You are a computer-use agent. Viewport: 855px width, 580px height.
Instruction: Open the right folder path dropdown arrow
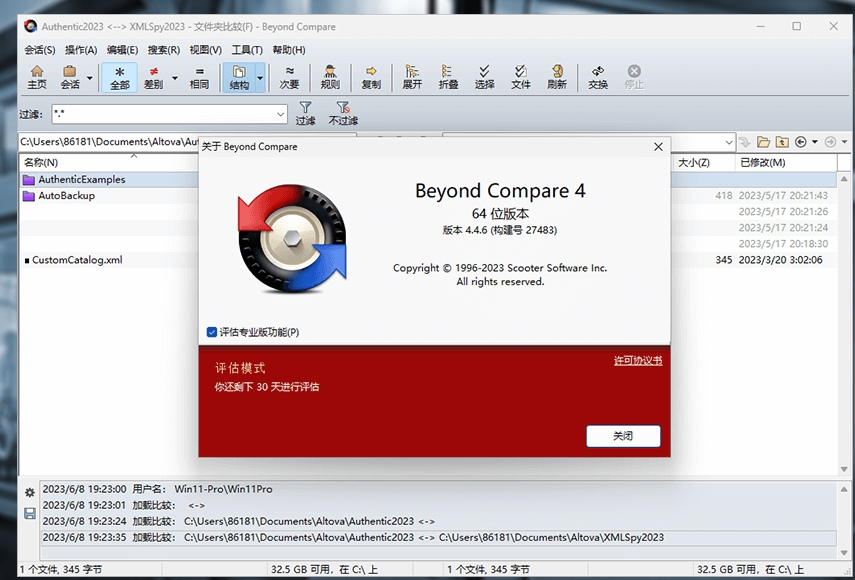pos(729,142)
